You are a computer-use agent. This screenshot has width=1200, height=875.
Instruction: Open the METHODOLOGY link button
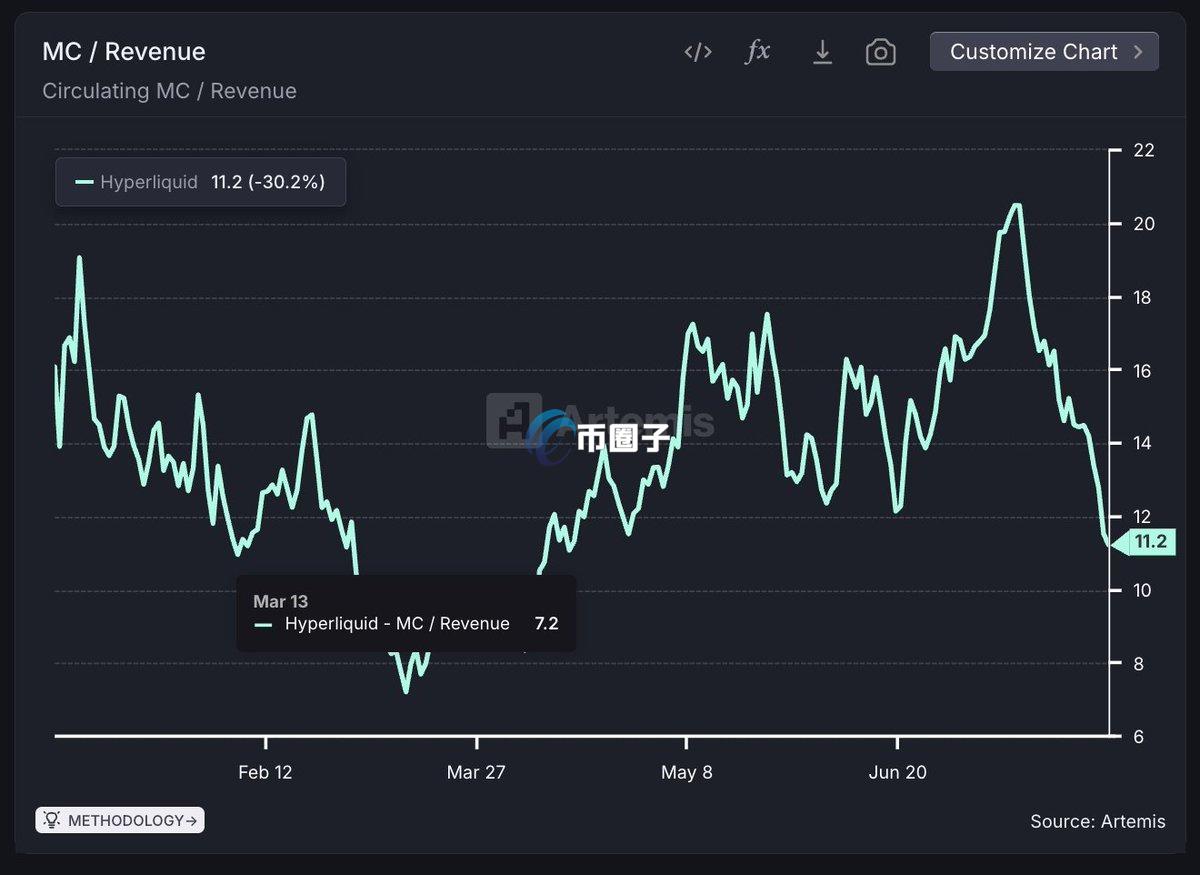[x=120, y=820]
